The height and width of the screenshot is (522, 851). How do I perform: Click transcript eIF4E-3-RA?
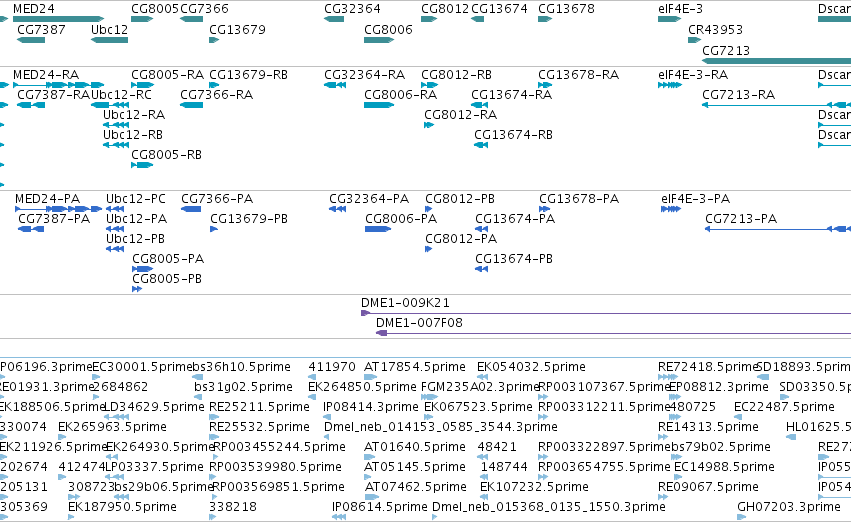click(x=693, y=74)
